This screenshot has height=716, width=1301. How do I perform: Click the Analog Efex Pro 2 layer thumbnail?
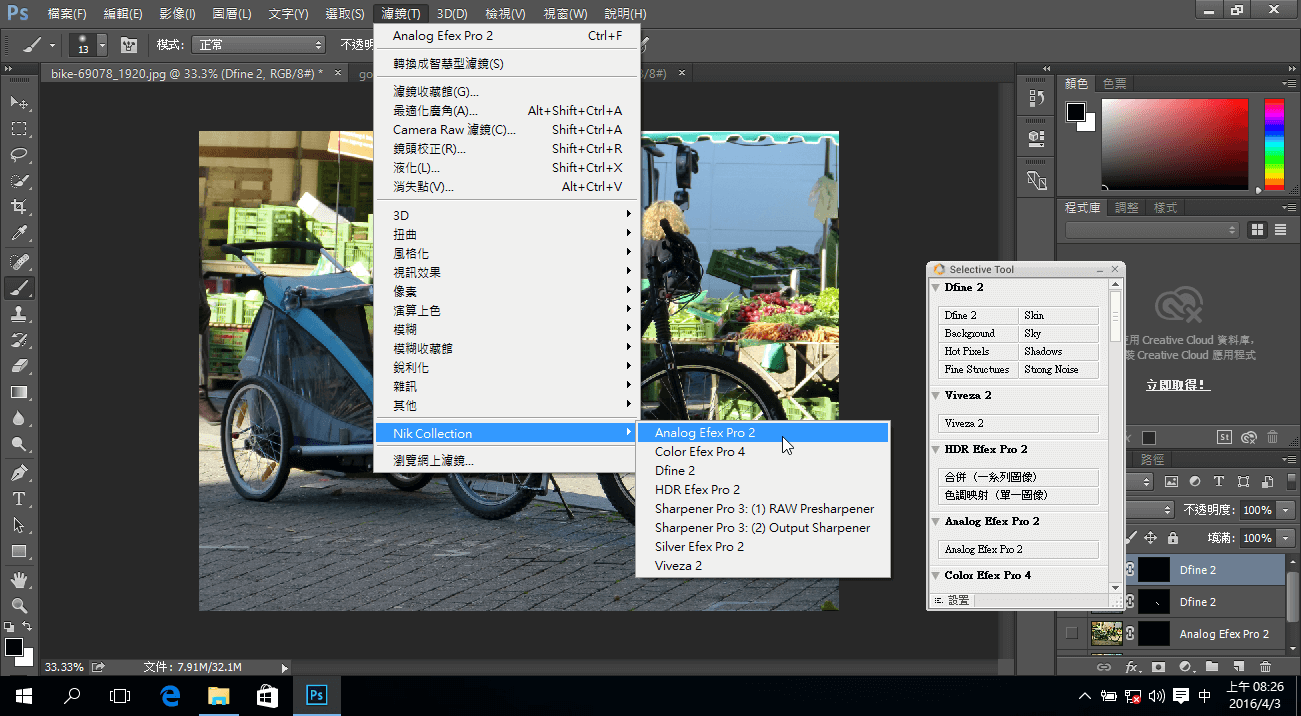[1107, 633]
